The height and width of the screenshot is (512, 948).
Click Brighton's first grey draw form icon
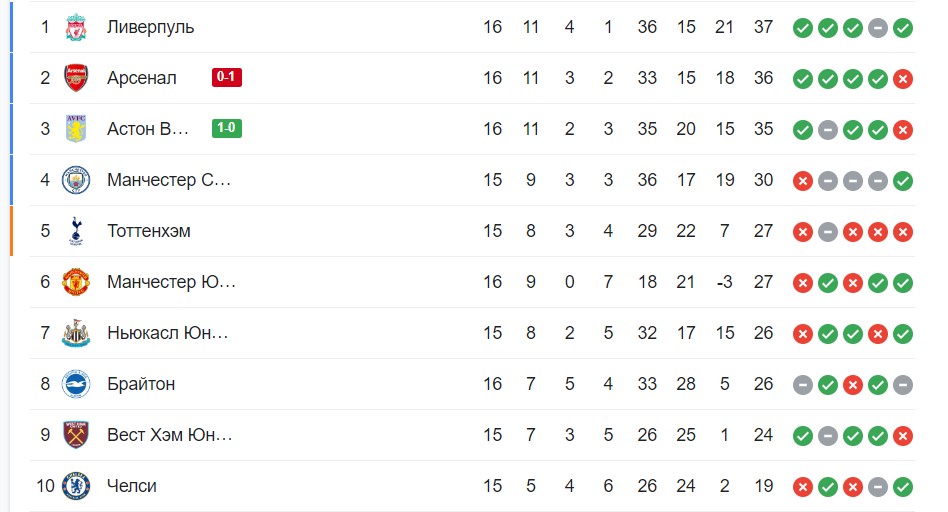click(x=802, y=385)
